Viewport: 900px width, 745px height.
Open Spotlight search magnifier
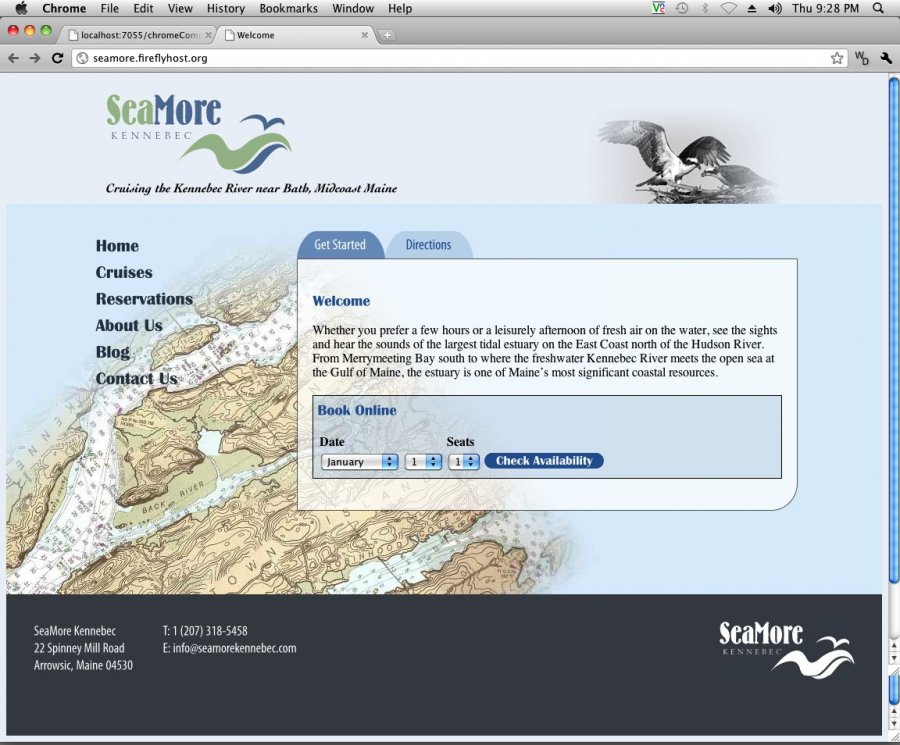(x=878, y=8)
